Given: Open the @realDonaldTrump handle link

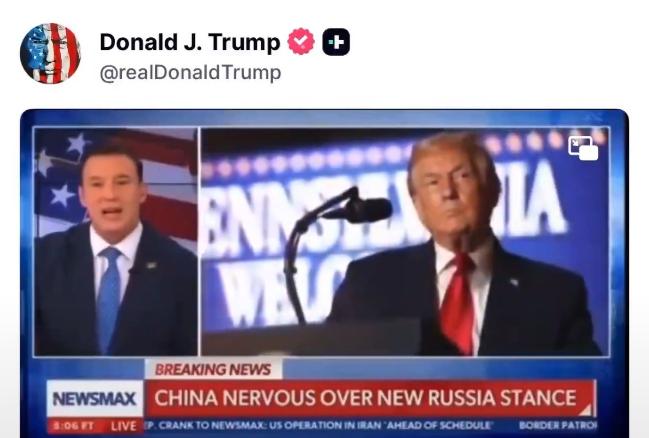Looking at the screenshot, I should pos(190,72).
